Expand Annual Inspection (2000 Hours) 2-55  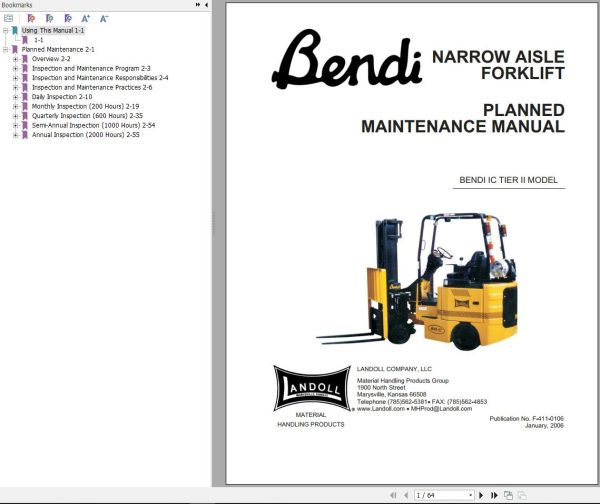click(x=15, y=135)
